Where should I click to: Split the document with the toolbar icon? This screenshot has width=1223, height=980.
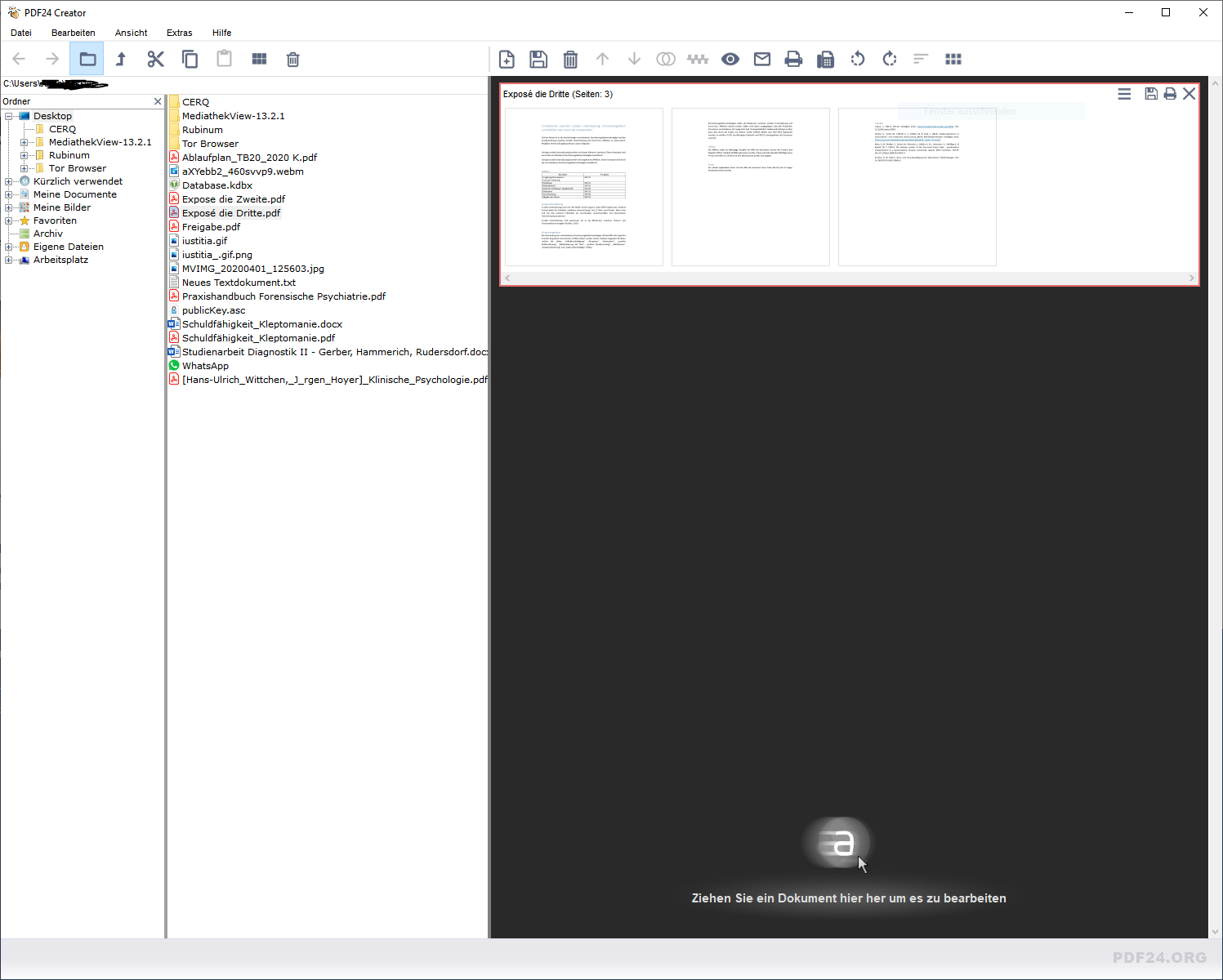[698, 59]
